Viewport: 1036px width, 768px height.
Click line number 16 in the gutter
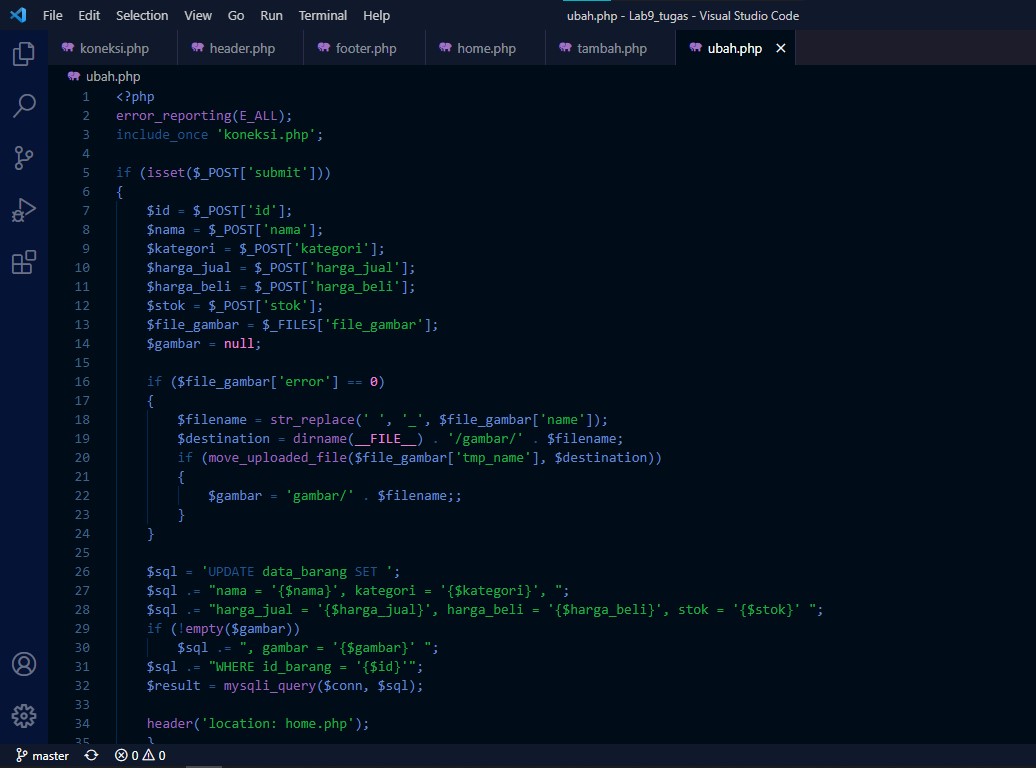(82, 381)
